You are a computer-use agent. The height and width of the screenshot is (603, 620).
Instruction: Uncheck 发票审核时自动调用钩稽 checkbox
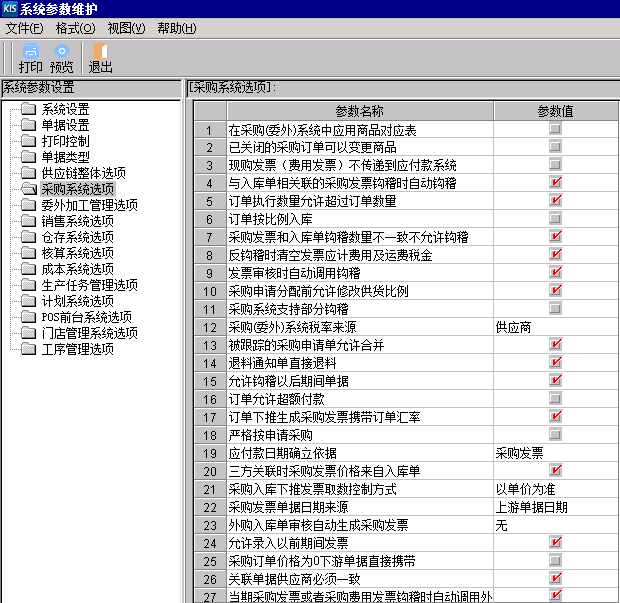coord(555,272)
